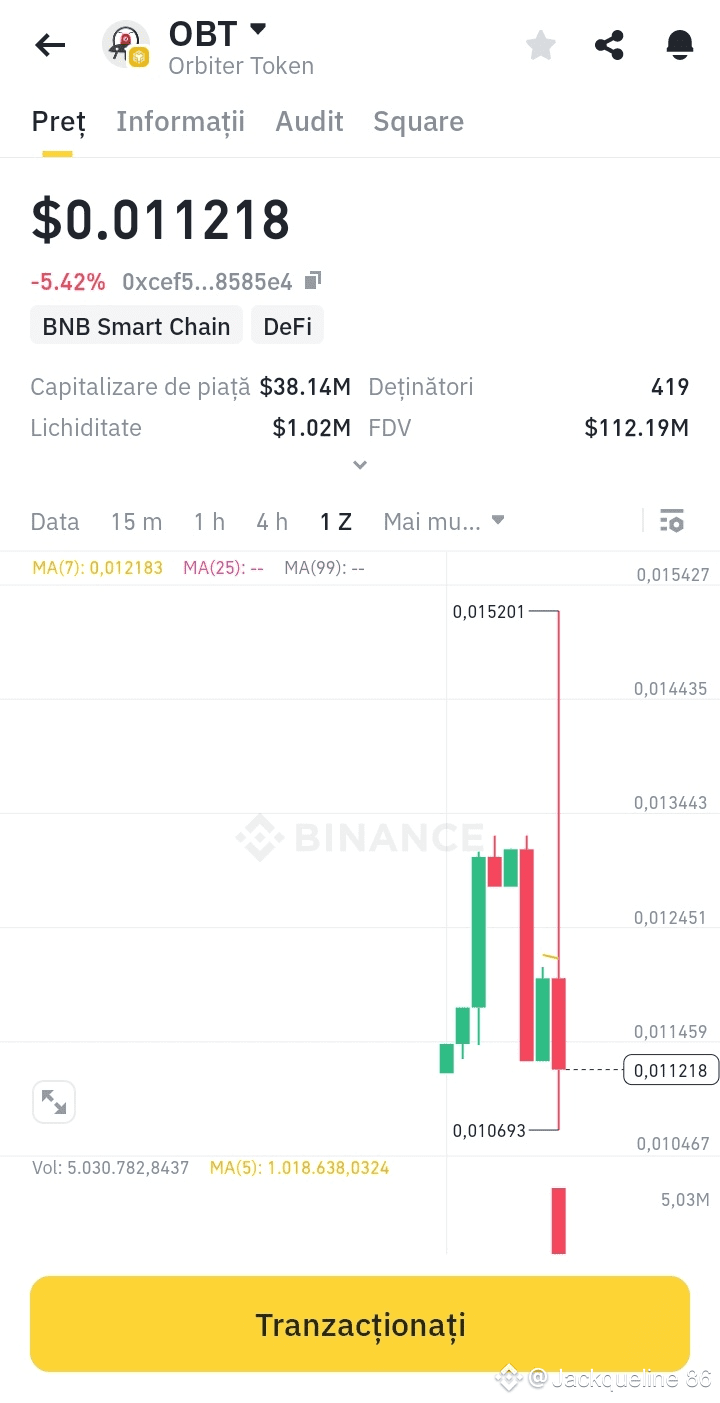
Task: Select the 4 h chart interval
Action: point(271,522)
